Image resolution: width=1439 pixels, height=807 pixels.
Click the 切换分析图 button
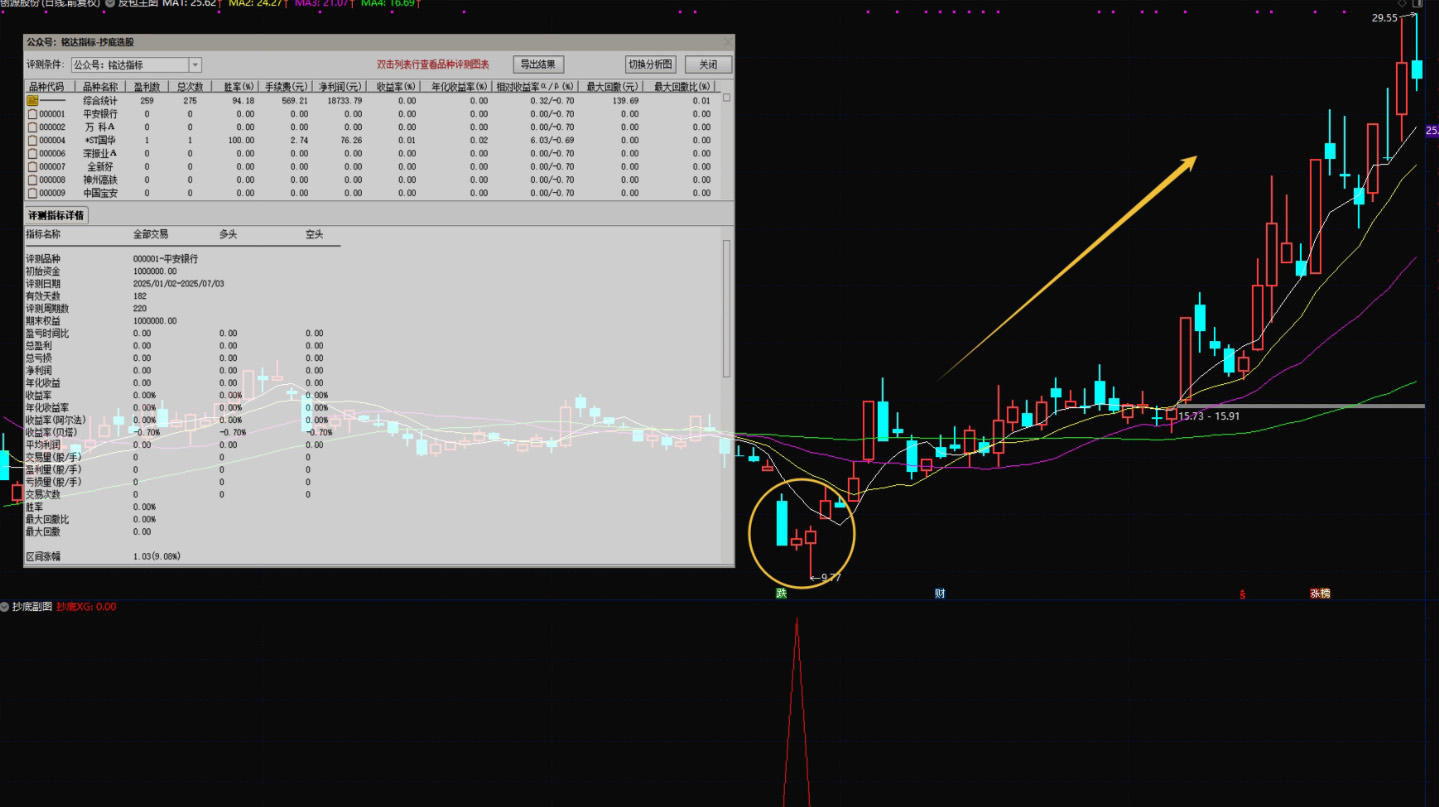point(651,64)
